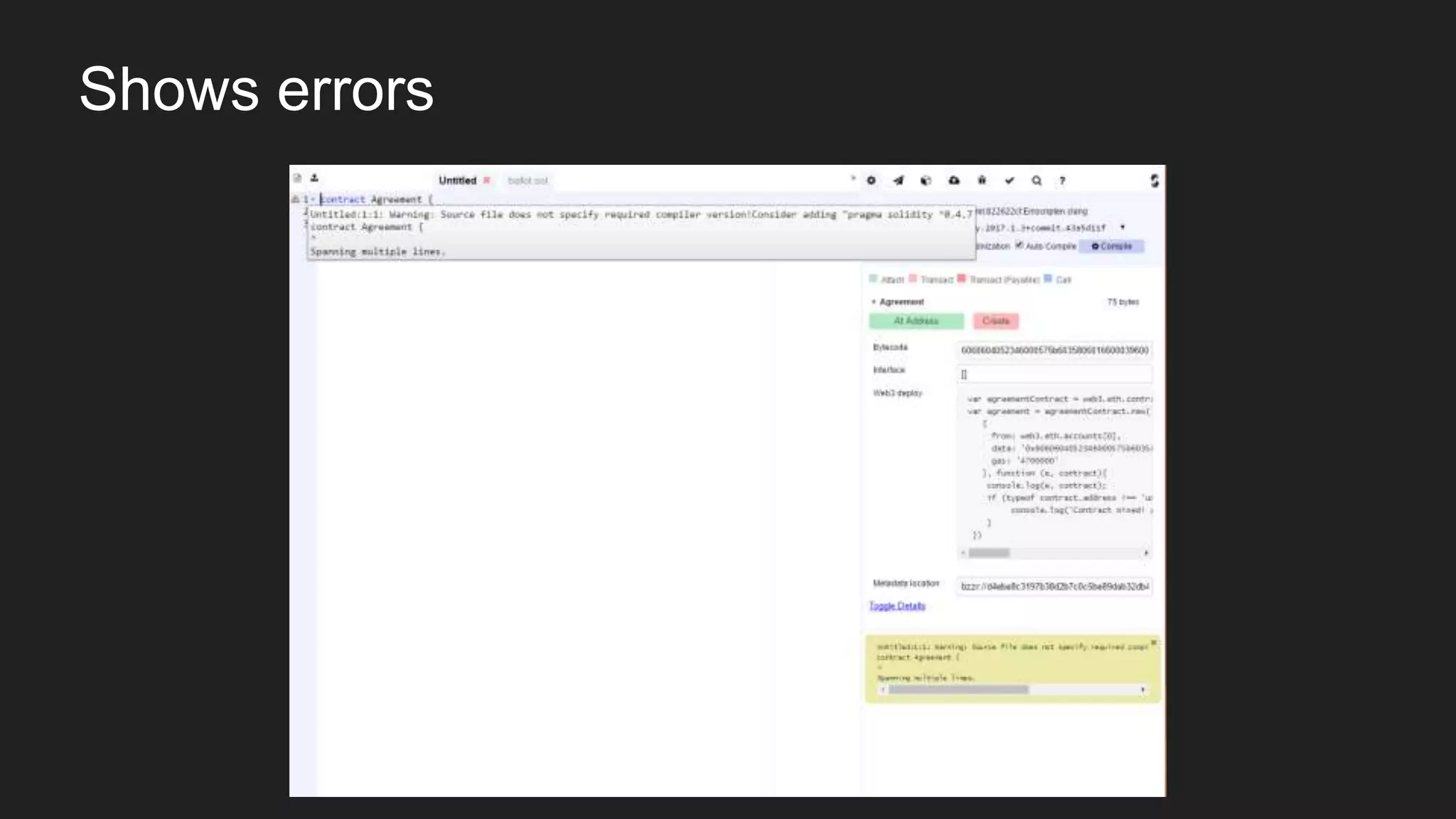Image resolution: width=1456 pixels, height=819 pixels.
Task: Click the Web3 deploy horizontal scrollbar thumb
Action: (x=989, y=553)
